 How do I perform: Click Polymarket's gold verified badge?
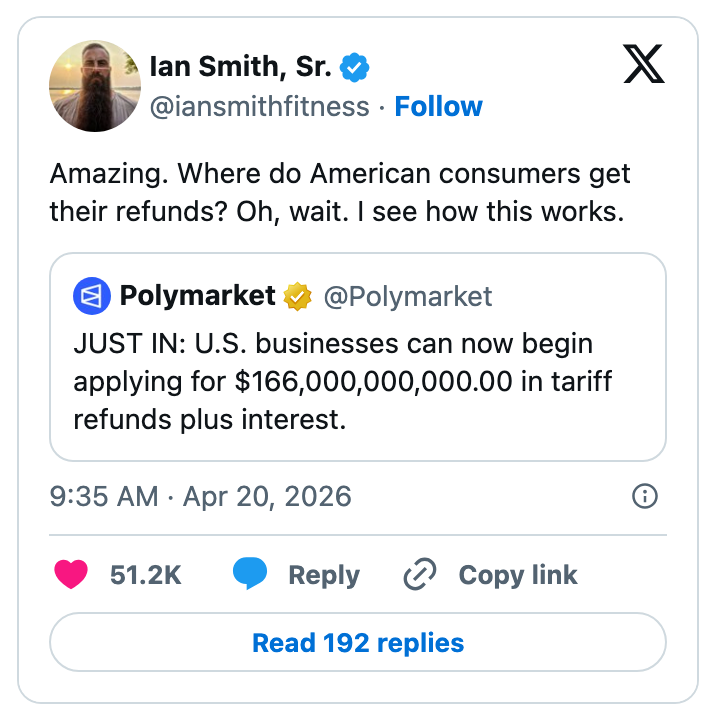[x=298, y=296]
